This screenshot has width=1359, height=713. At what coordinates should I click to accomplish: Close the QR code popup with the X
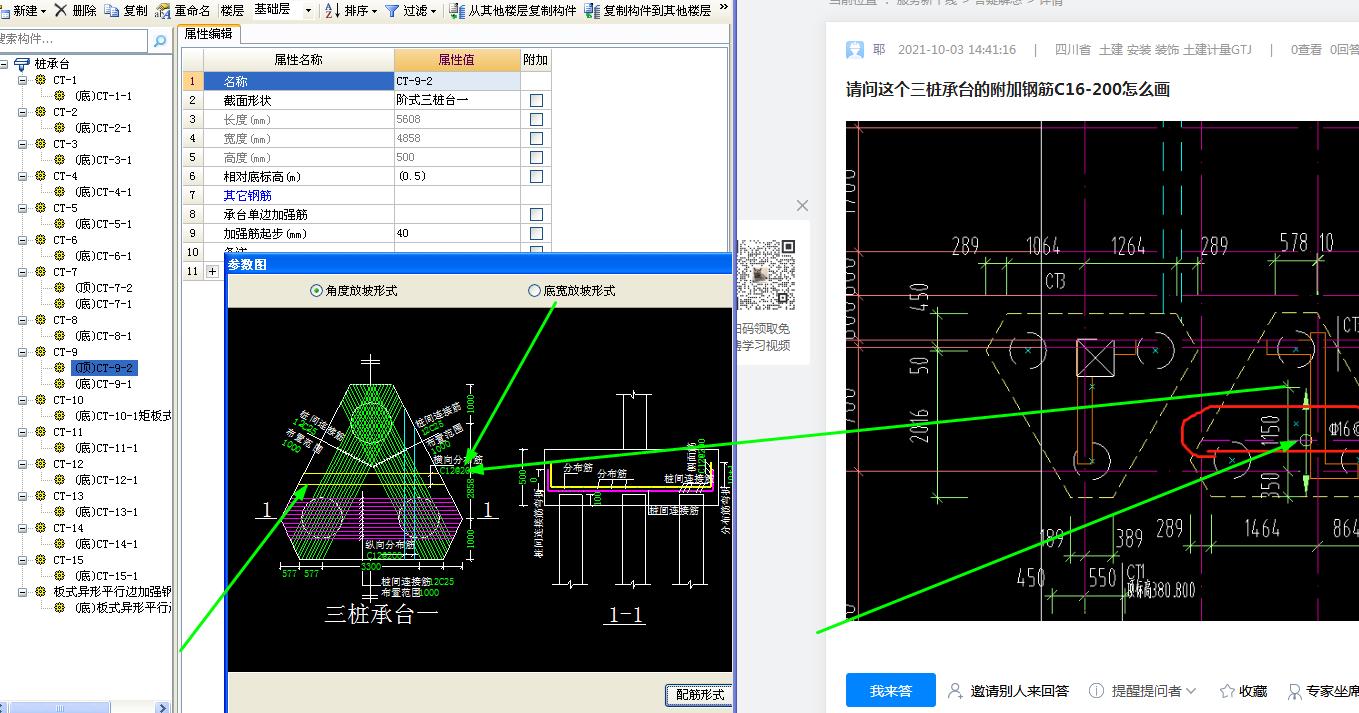(x=802, y=205)
